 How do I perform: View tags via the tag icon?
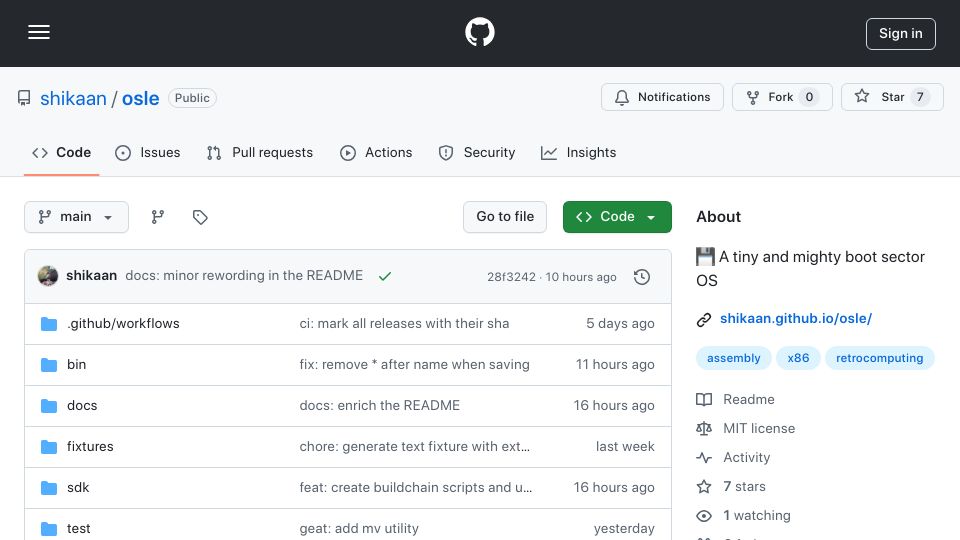(200, 217)
